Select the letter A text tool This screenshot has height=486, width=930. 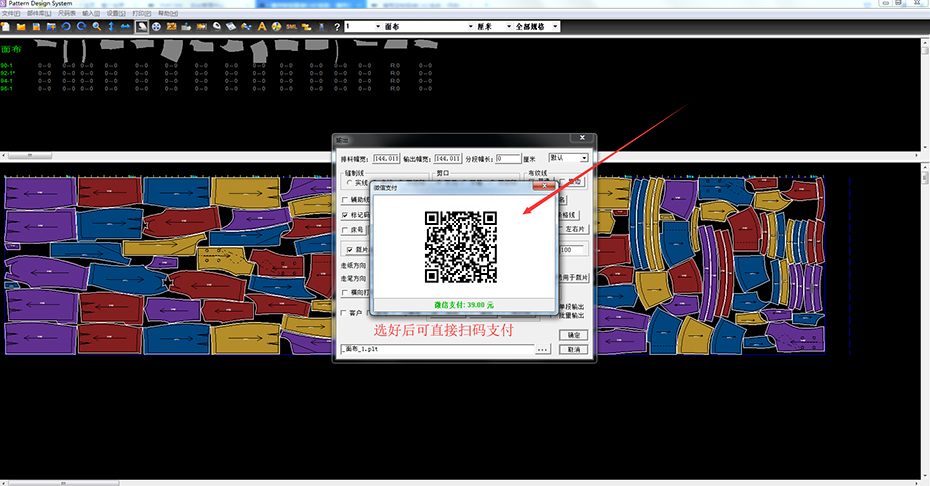pyautogui.click(x=262, y=26)
